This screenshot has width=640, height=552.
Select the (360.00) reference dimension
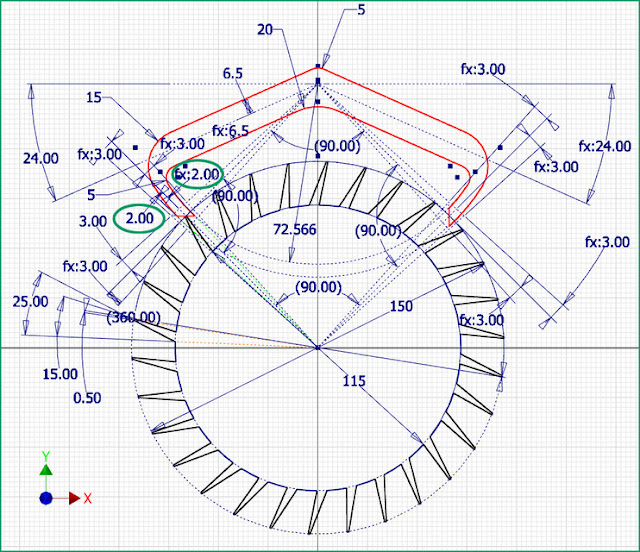click(133, 317)
